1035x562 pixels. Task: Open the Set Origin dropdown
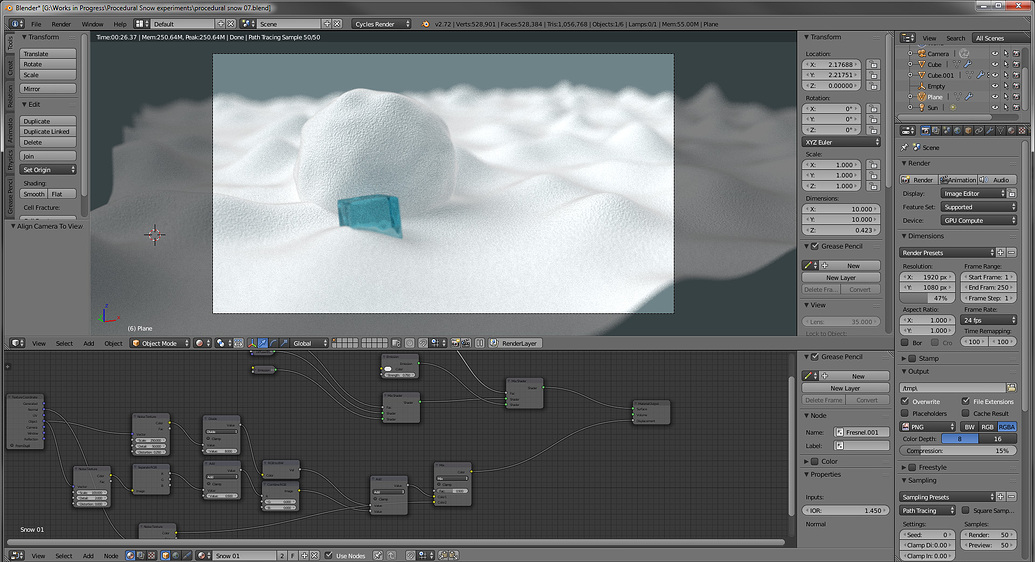[48, 170]
